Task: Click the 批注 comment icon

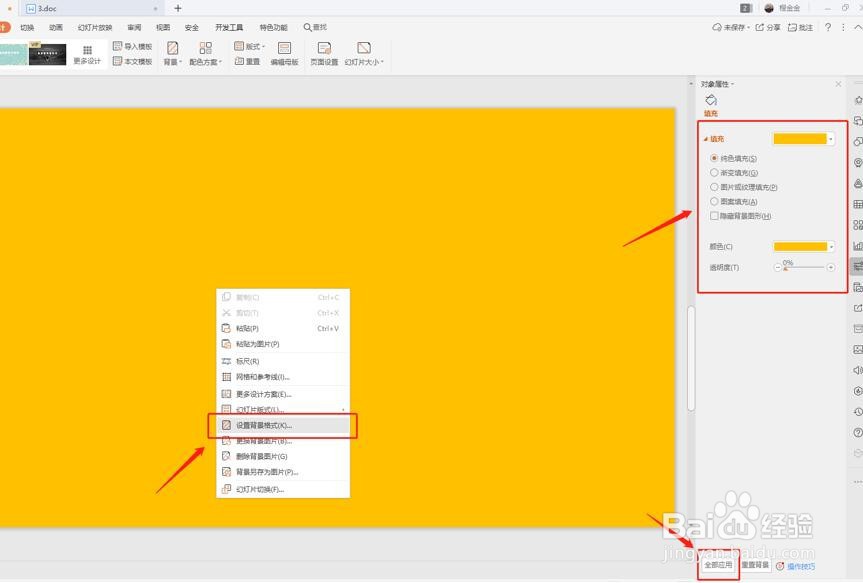Action: (x=792, y=27)
